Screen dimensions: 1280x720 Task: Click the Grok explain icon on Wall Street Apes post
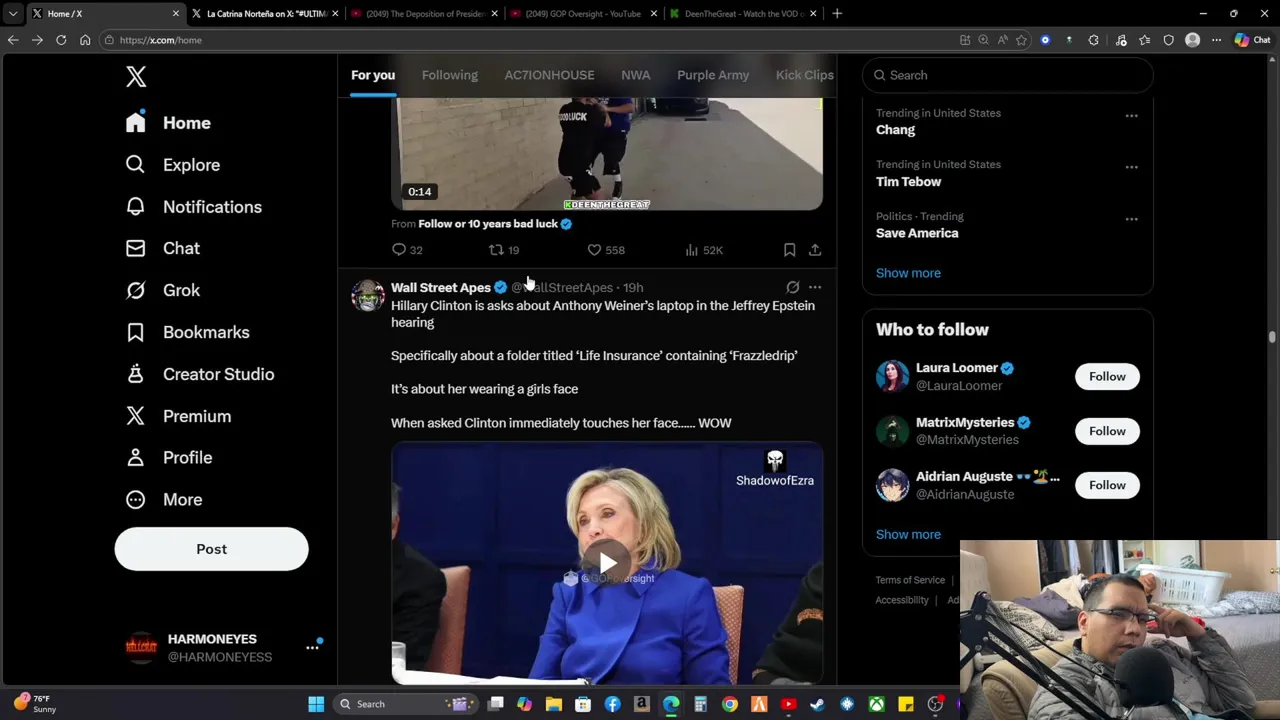point(792,287)
